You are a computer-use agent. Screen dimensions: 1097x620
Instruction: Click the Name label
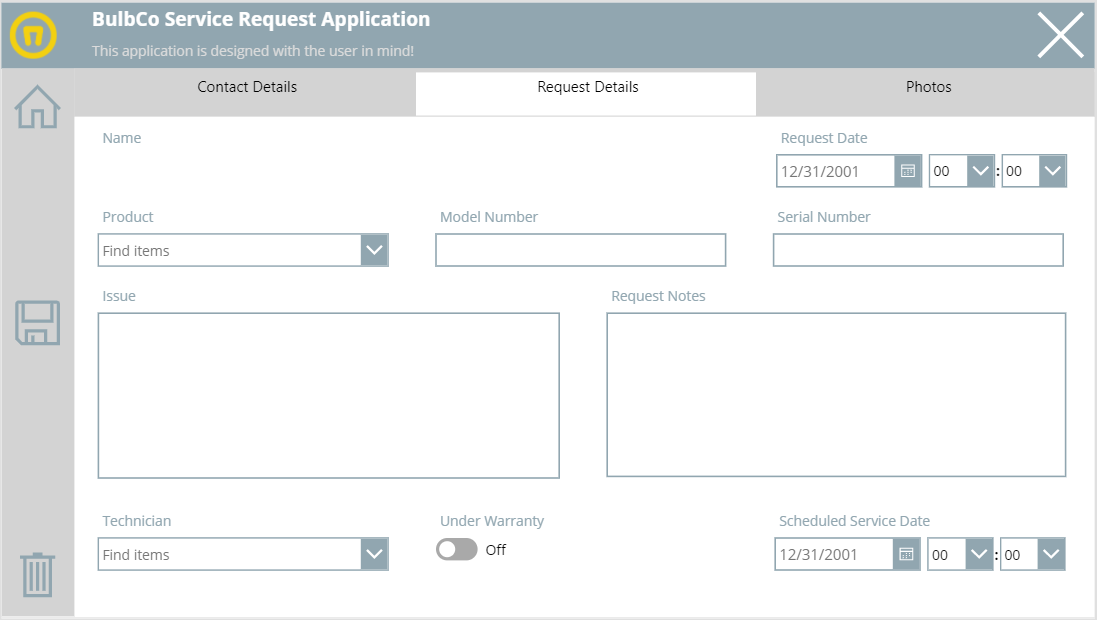122,138
